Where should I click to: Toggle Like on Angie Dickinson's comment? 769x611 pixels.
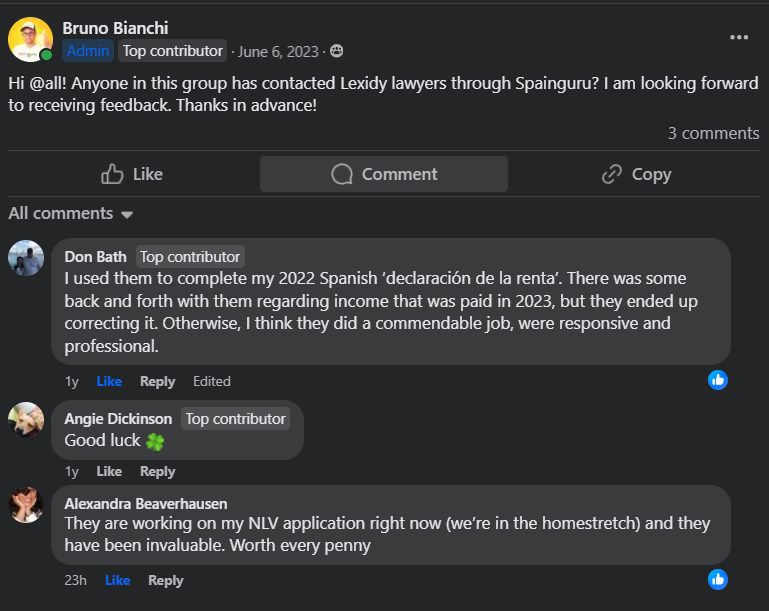(109, 471)
